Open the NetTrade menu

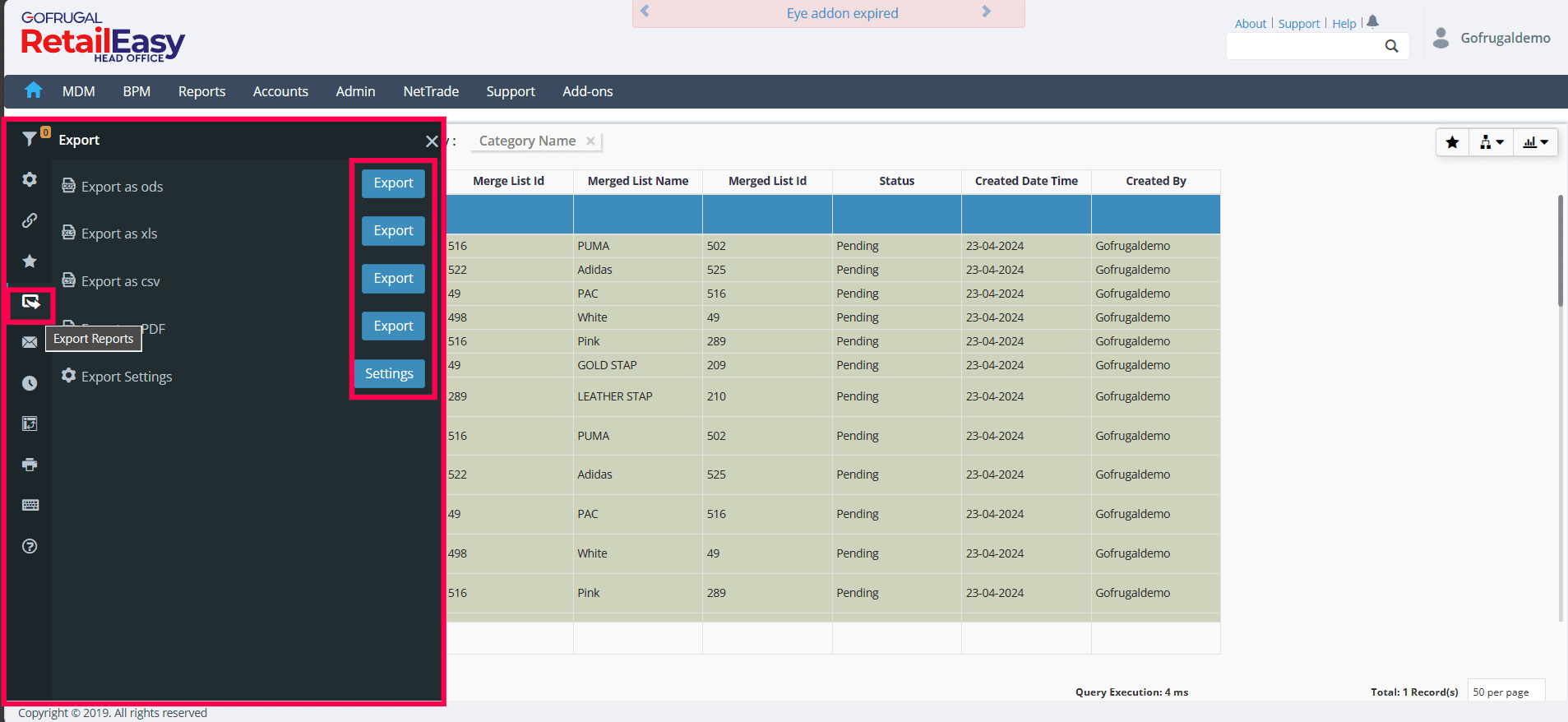pyautogui.click(x=431, y=91)
